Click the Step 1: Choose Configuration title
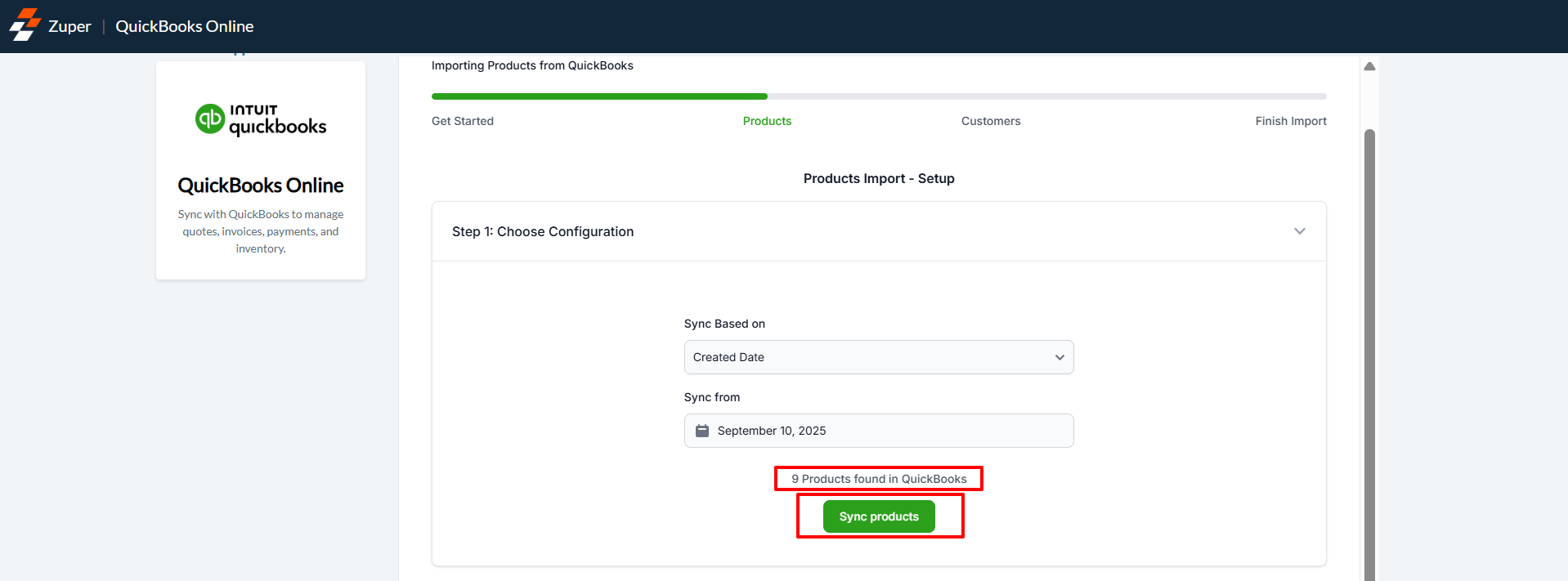This screenshot has width=1568, height=581. click(543, 231)
